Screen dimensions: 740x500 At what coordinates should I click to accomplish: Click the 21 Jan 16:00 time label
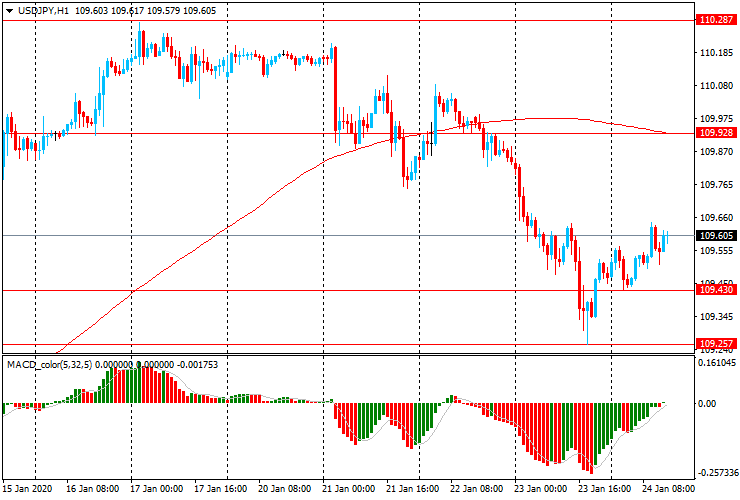click(412, 489)
